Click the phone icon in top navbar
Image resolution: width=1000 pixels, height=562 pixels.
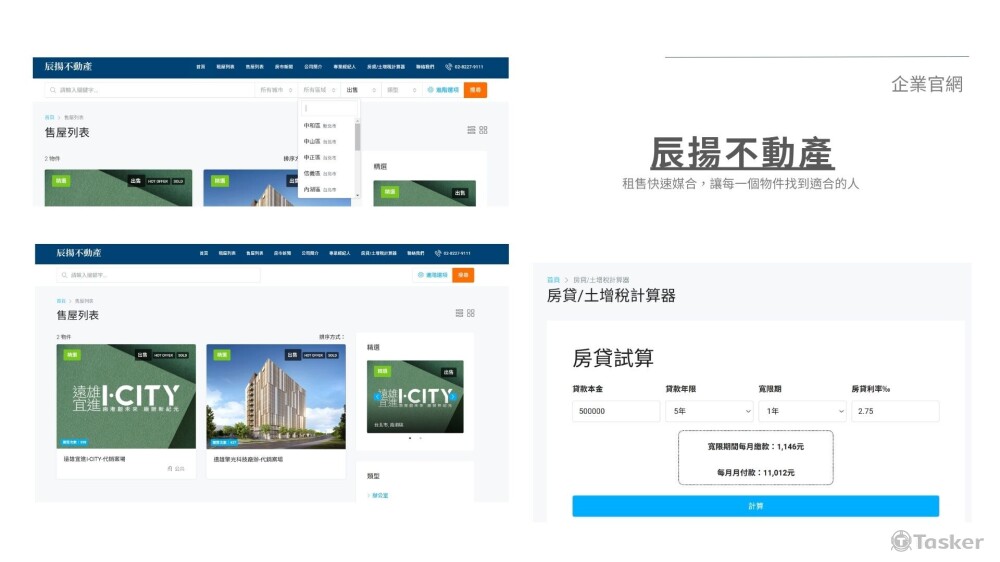point(449,67)
